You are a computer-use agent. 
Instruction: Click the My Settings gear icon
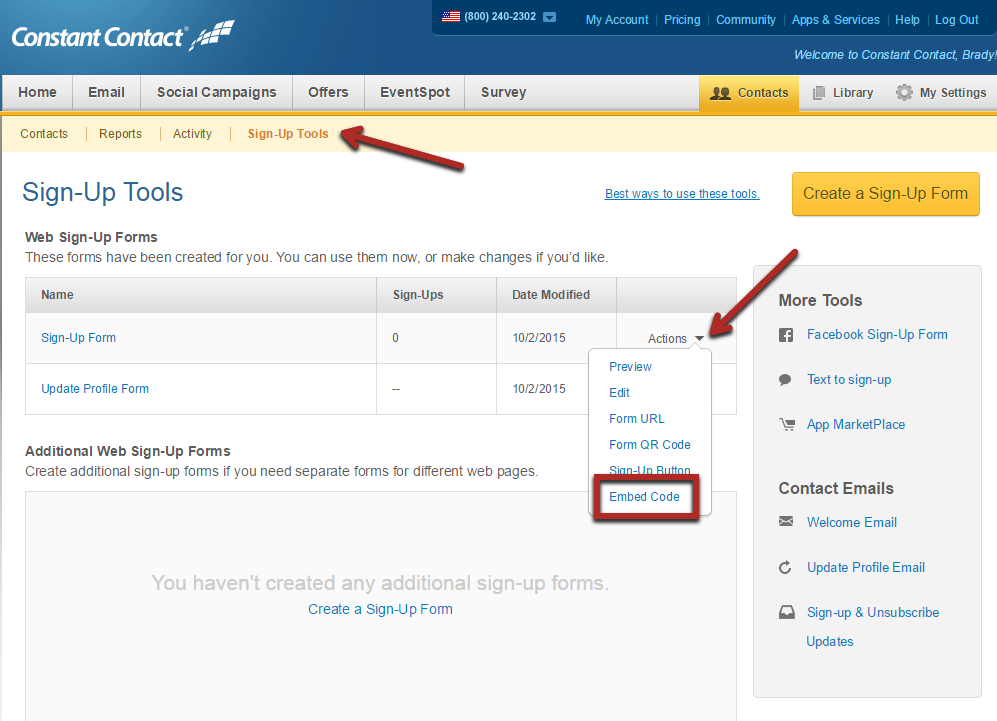point(904,92)
